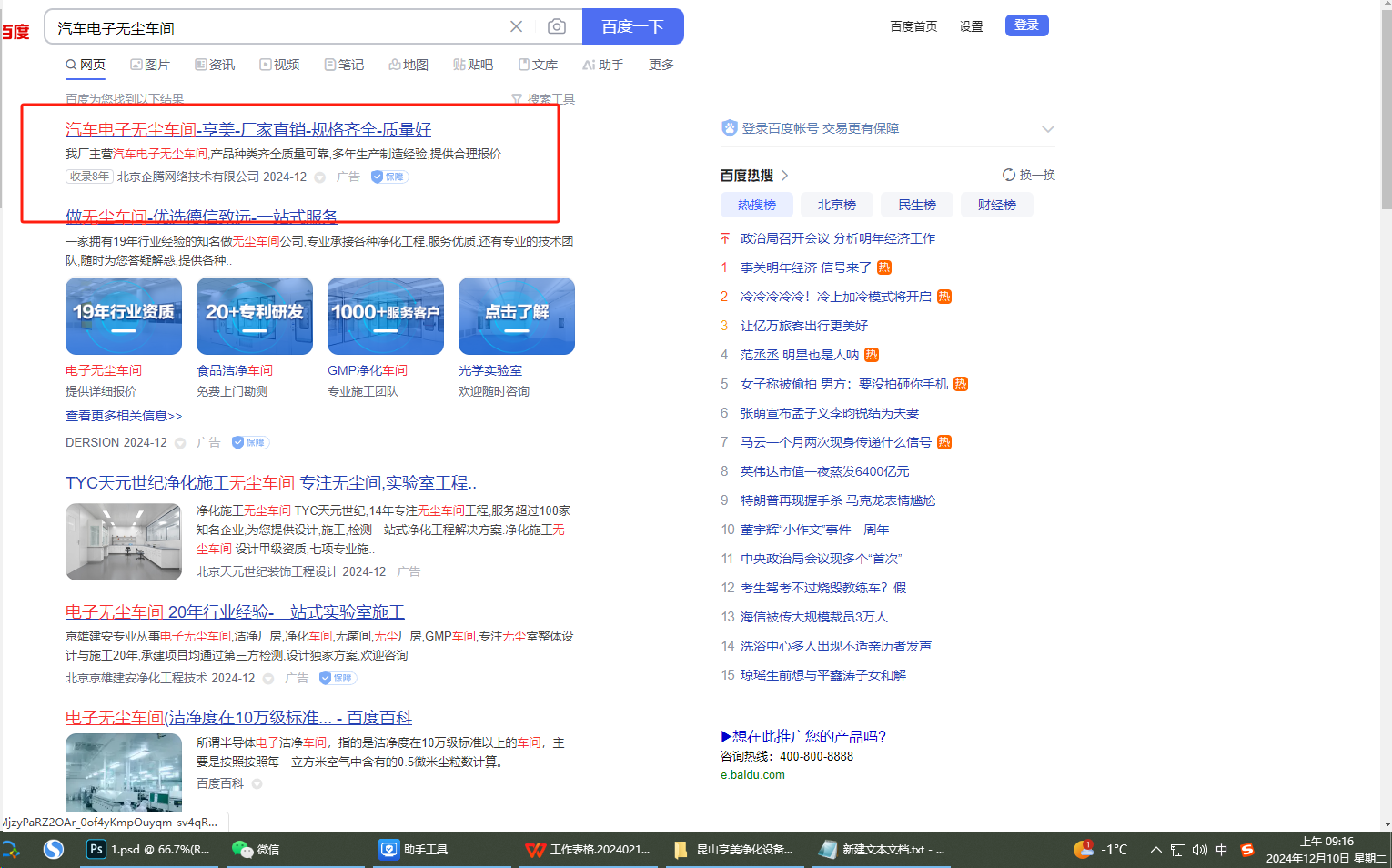Viewport: 1392px width, 868px height.
Task: Expand the 更多 search categories
Action: pos(661,65)
